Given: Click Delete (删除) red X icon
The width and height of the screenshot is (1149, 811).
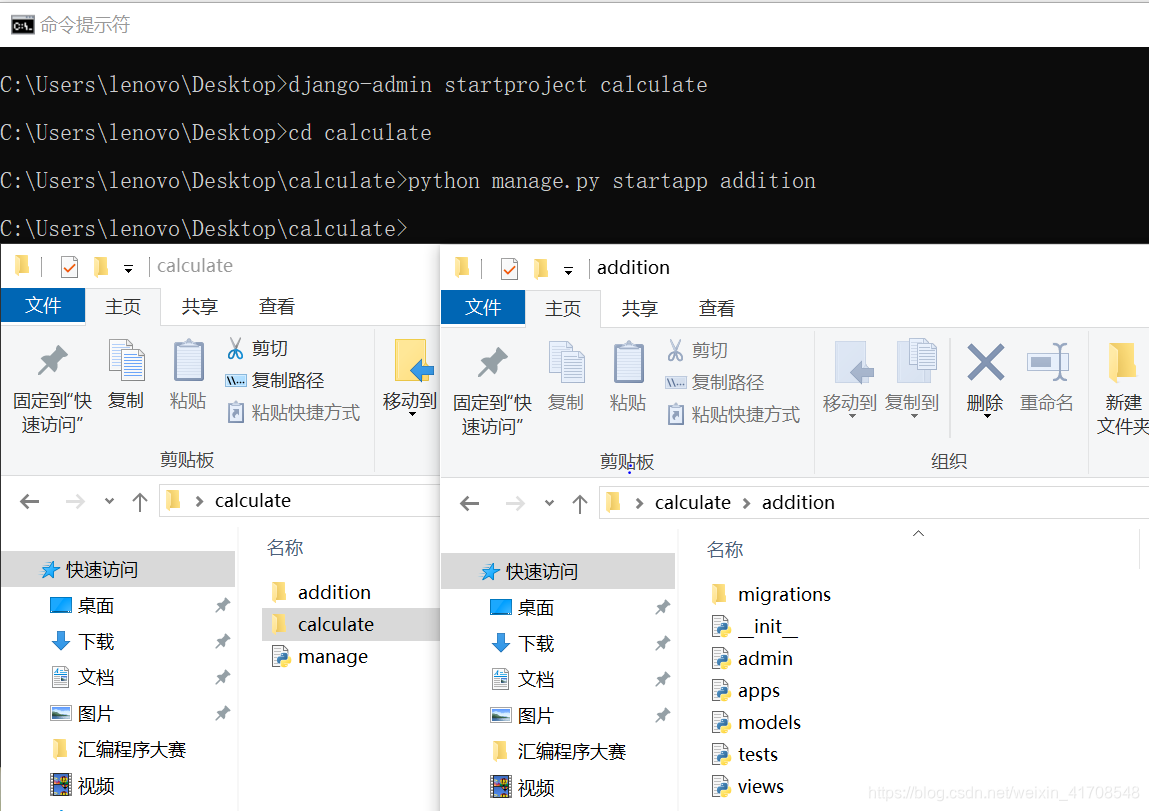Looking at the screenshot, I should pyautogui.click(x=986, y=362).
